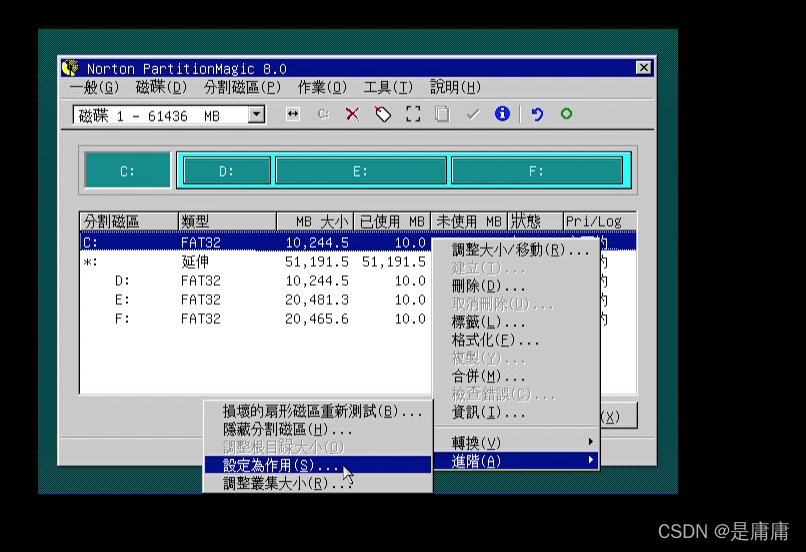Click 設定為作用(S) submenu item
The image size is (806, 552).
pos(318,465)
